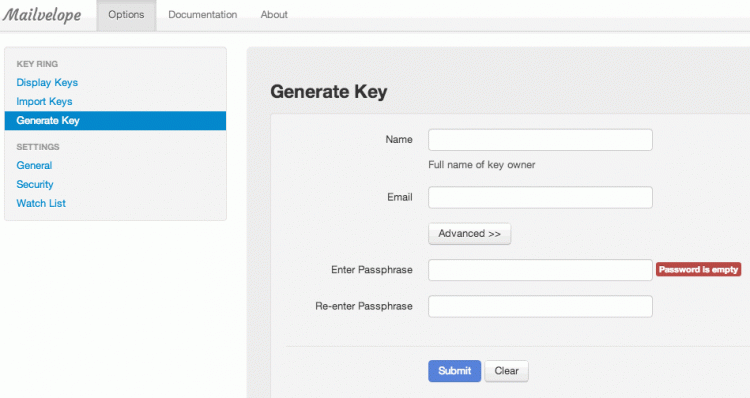The height and width of the screenshot is (398, 750).
Task: Go to Display Keys
Action: click(47, 82)
